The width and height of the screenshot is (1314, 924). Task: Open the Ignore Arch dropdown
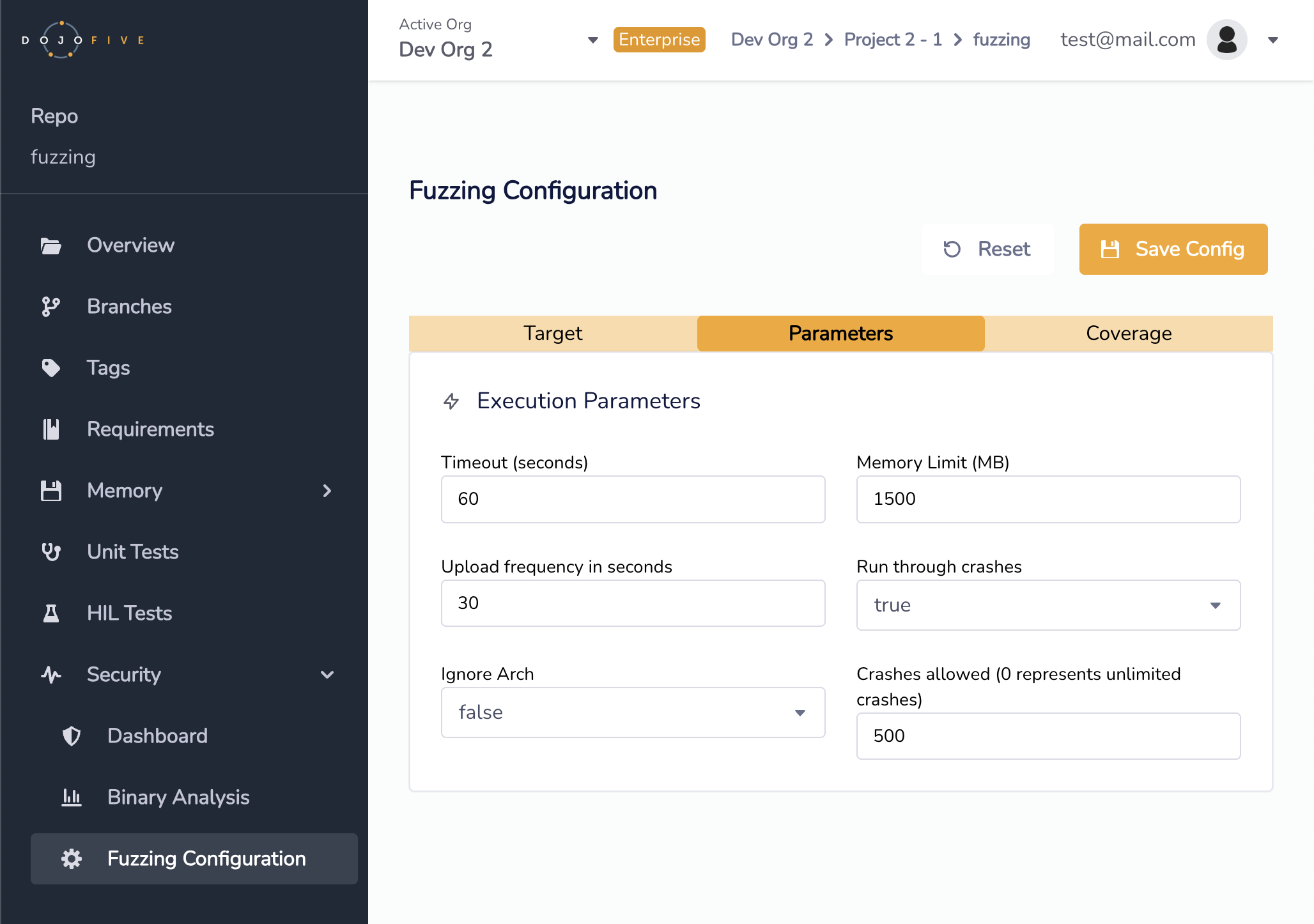[633, 712]
